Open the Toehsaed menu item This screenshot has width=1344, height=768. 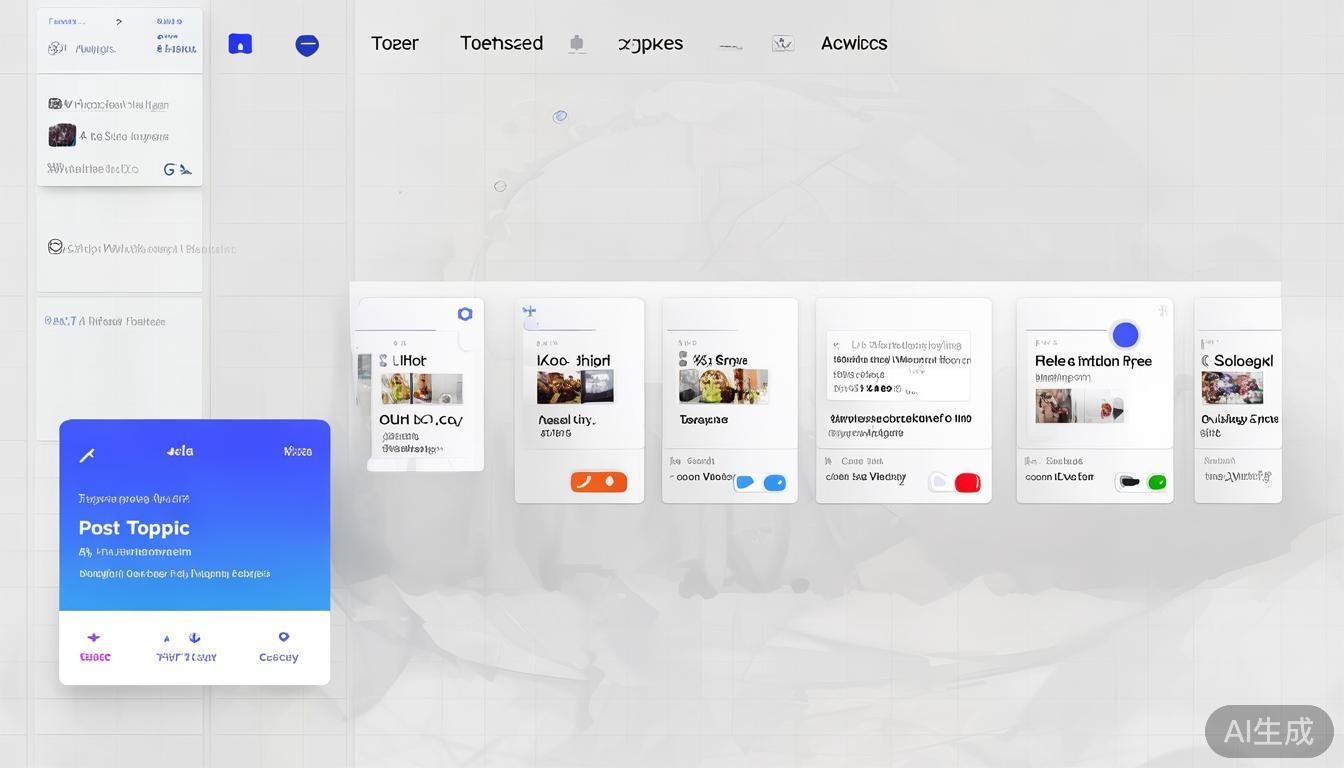point(501,44)
